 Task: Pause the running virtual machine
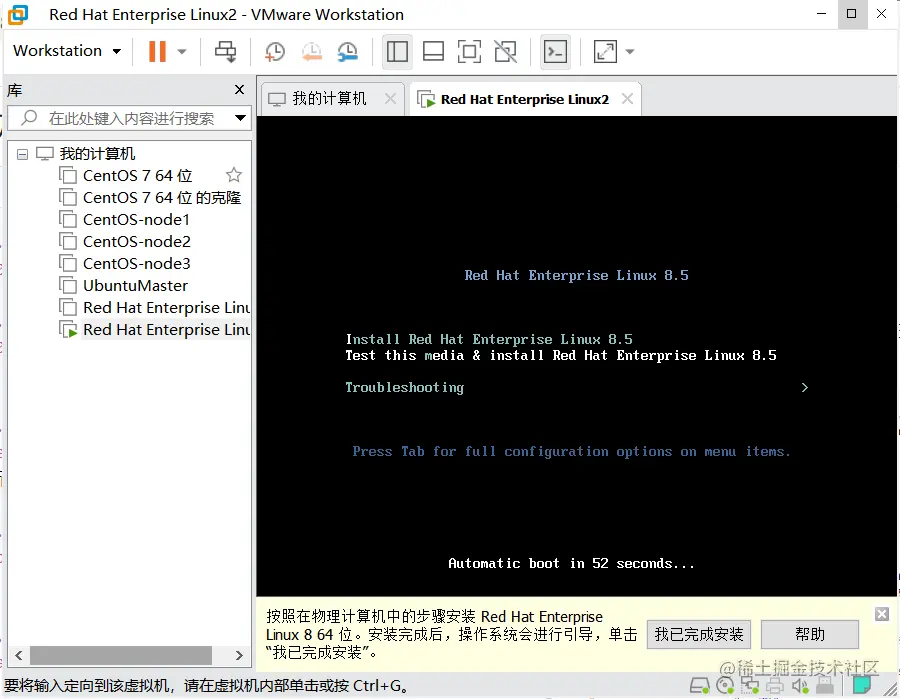(157, 51)
